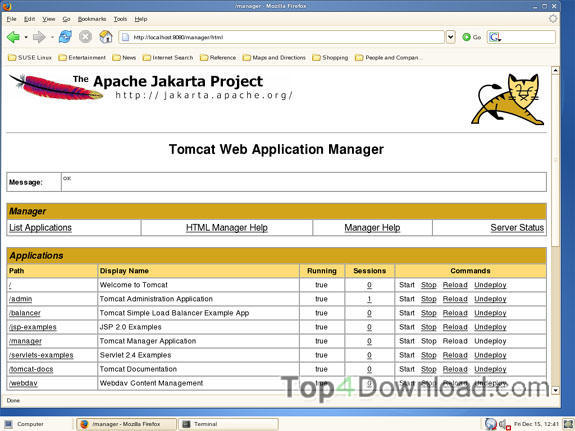575x431 pixels.
Task: Reload the page with the refresh icon
Action: coord(65,37)
